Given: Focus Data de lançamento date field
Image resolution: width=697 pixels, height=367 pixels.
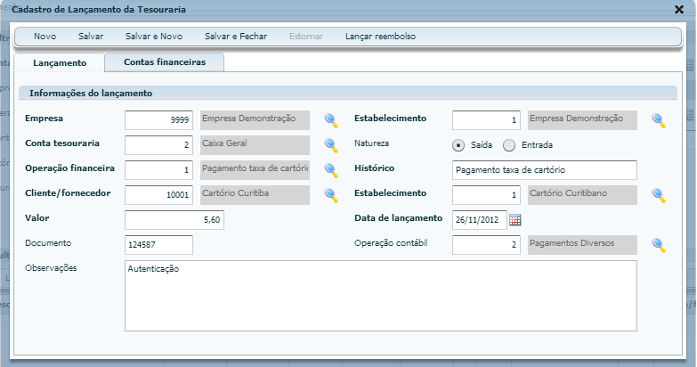Looking at the screenshot, I should [479, 219].
